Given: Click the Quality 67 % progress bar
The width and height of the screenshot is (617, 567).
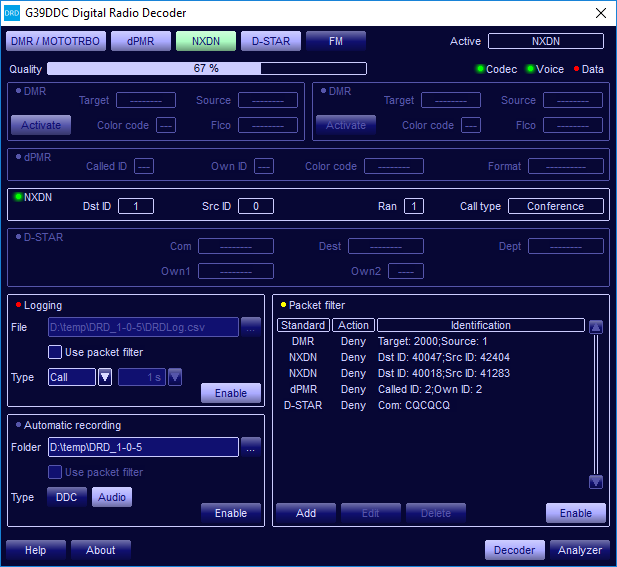Looking at the screenshot, I should [x=206, y=69].
